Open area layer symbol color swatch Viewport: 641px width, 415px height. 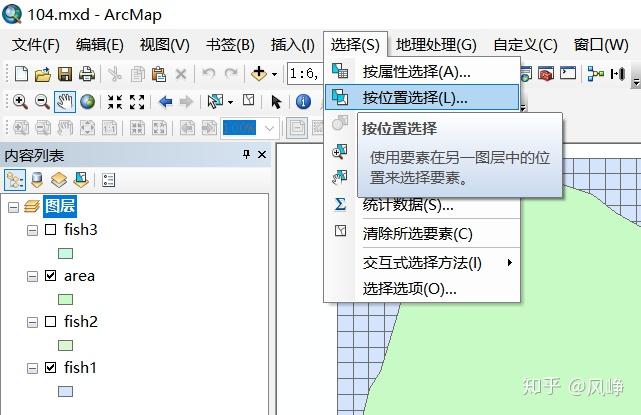point(65,299)
